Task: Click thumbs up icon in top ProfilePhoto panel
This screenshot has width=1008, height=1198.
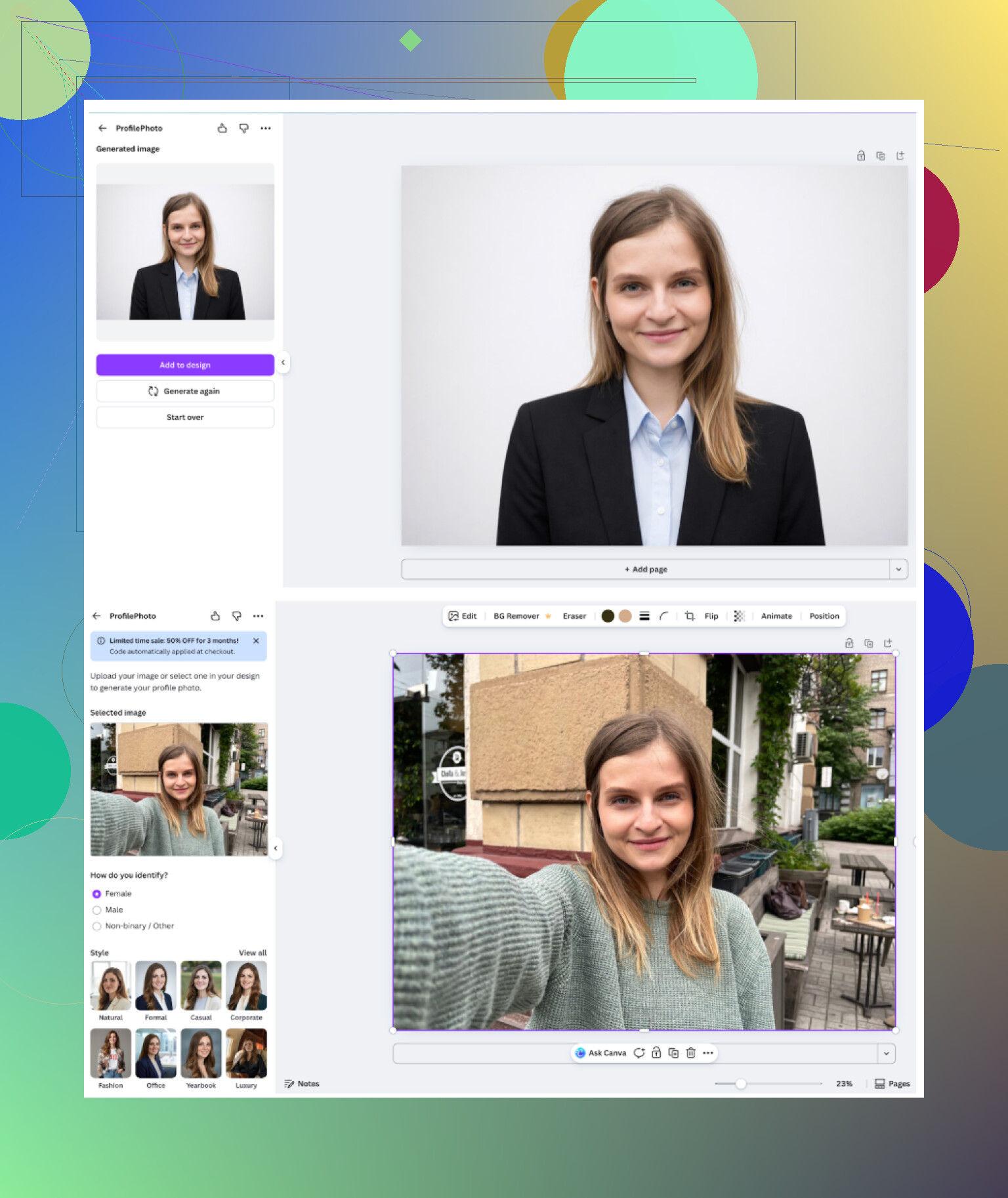Action: click(222, 129)
